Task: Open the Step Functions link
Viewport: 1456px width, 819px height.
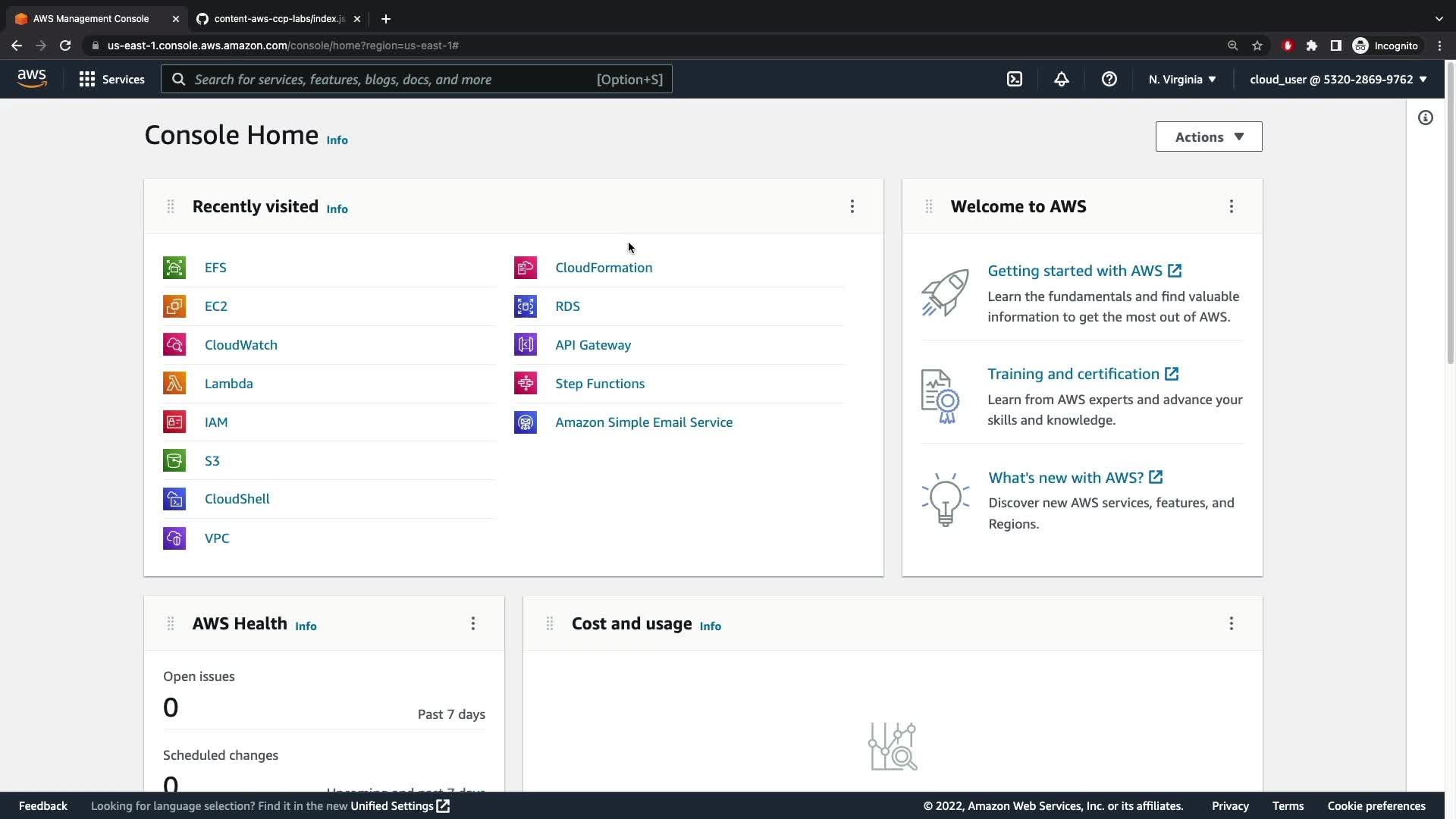Action: click(x=599, y=383)
